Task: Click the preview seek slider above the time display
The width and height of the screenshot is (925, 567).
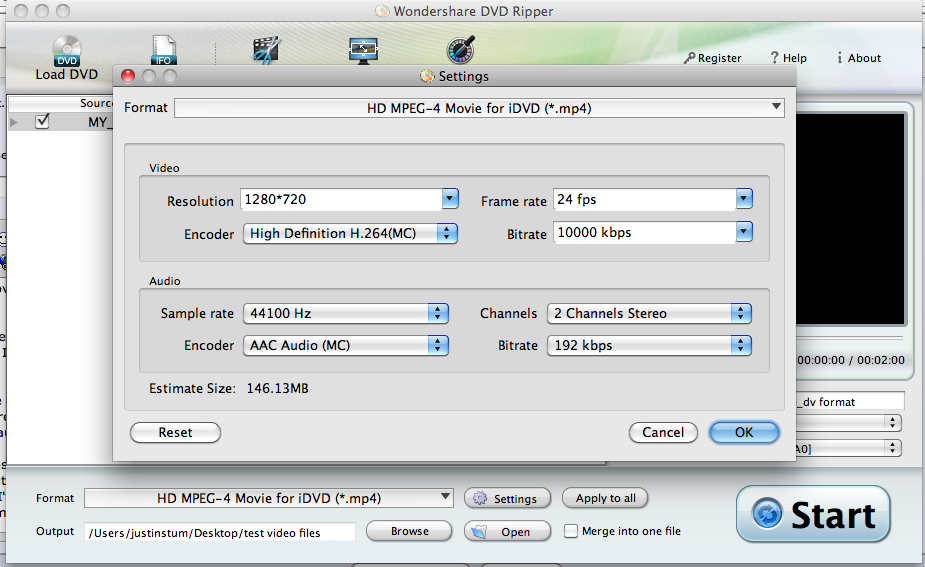Action: pyautogui.click(x=850, y=338)
